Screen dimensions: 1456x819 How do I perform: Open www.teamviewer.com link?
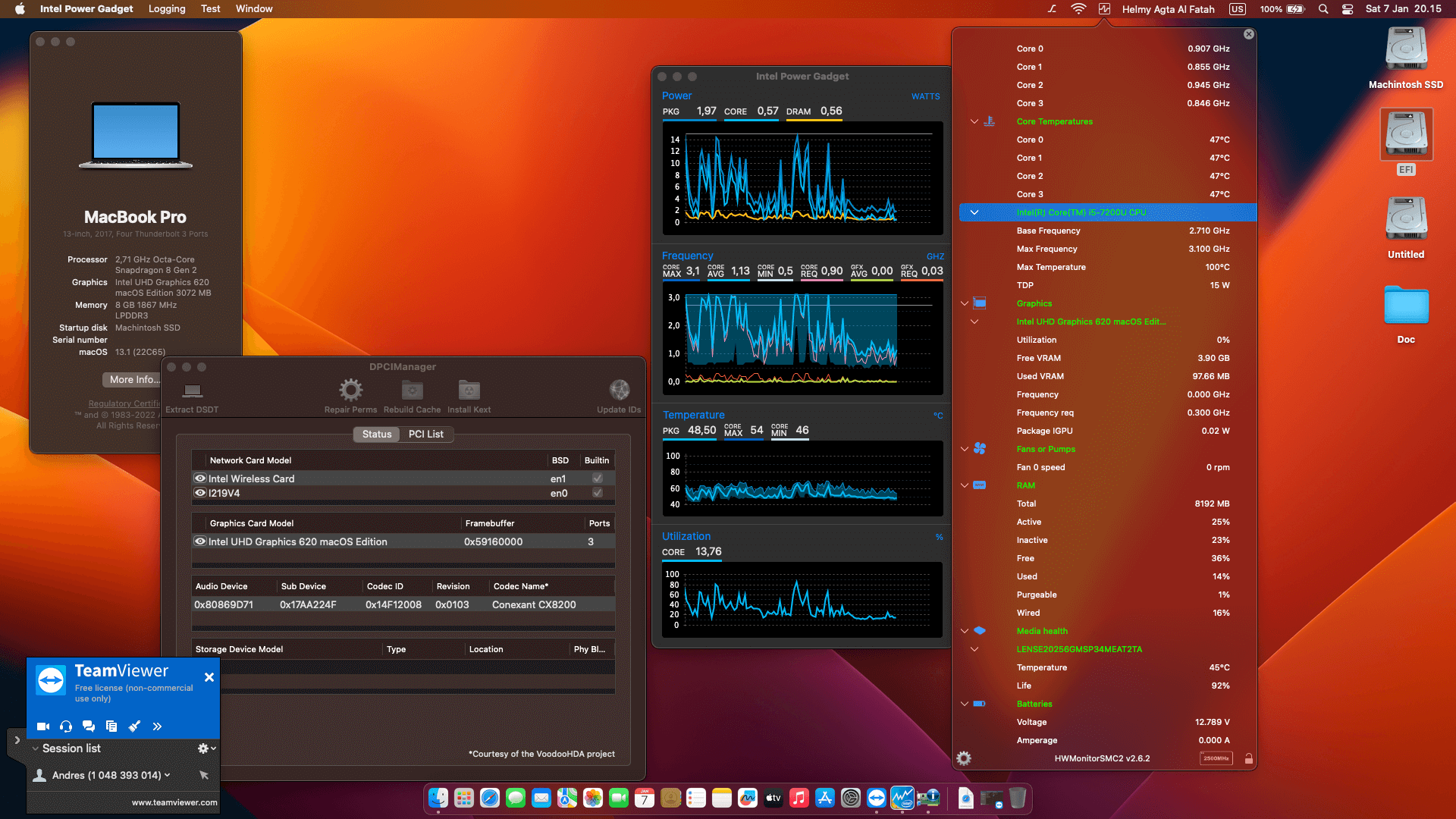[x=174, y=802]
